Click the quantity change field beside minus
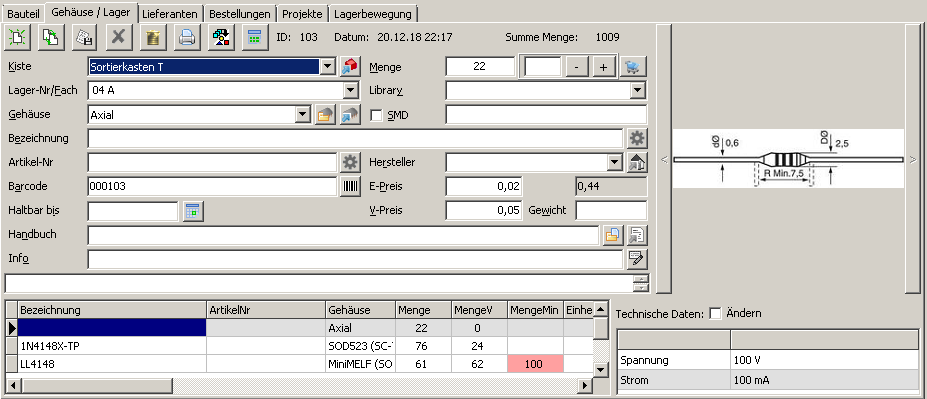This screenshot has height=399, width=927. click(543, 67)
